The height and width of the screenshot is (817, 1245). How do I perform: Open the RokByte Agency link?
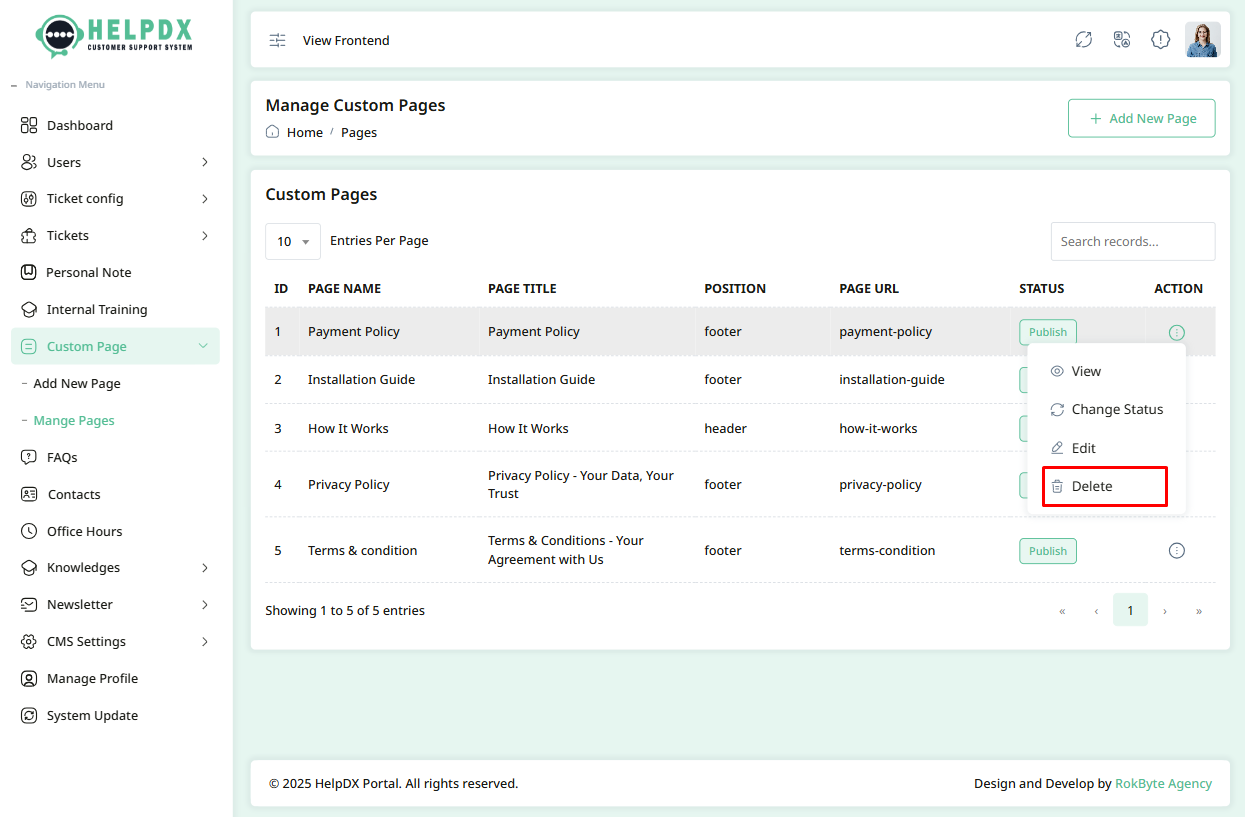1163,783
